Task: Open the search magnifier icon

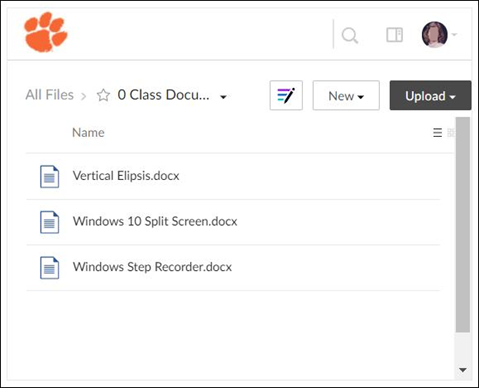Action: pyautogui.click(x=350, y=35)
